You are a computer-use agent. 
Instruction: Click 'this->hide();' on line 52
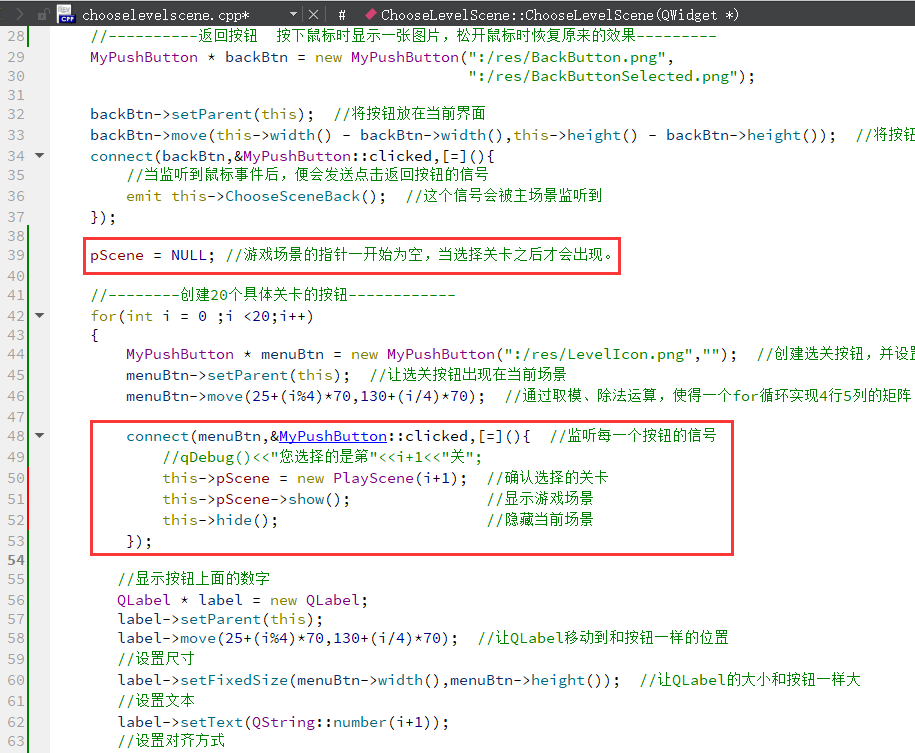click(x=220, y=520)
